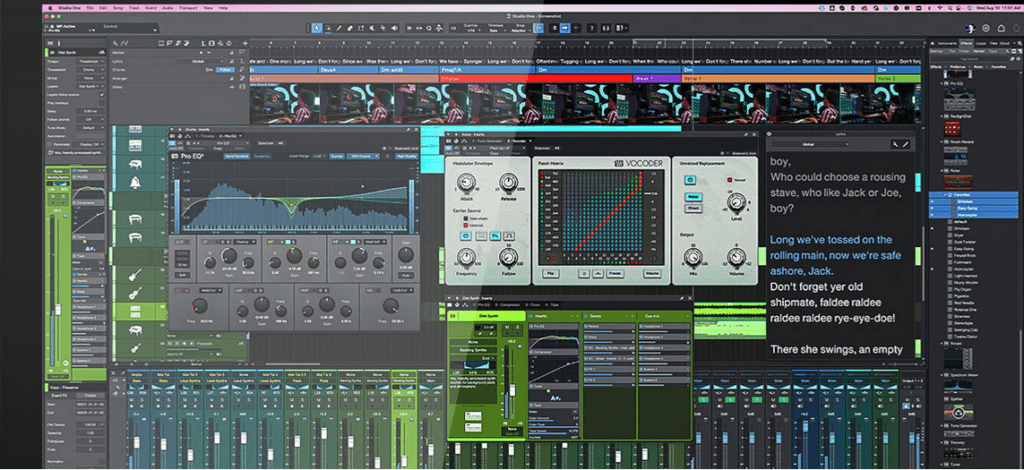Open the Apple menu
The width and height of the screenshot is (1024, 470).
point(50,8)
